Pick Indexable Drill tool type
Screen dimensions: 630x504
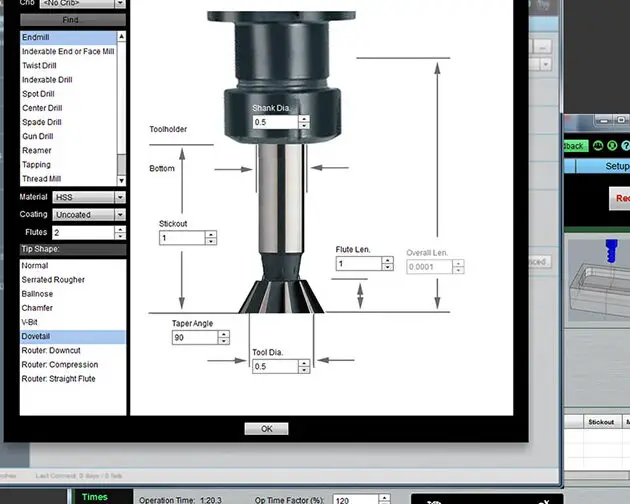click(68, 80)
